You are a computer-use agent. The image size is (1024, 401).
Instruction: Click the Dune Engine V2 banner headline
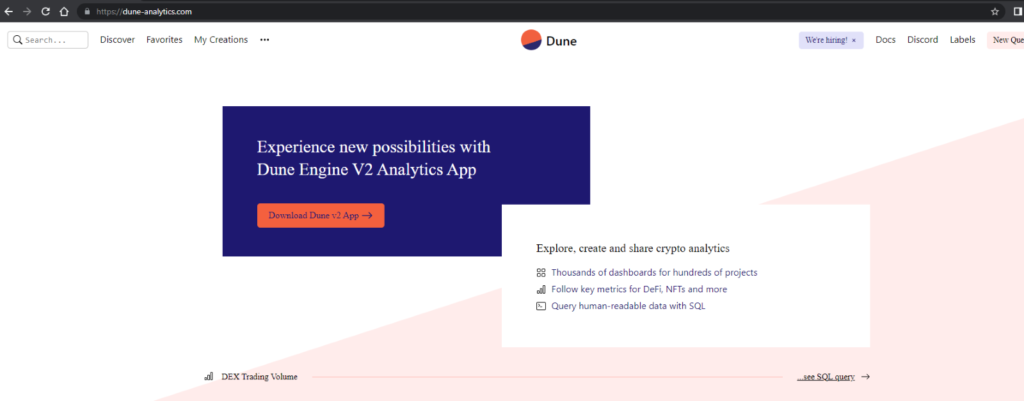coord(374,159)
